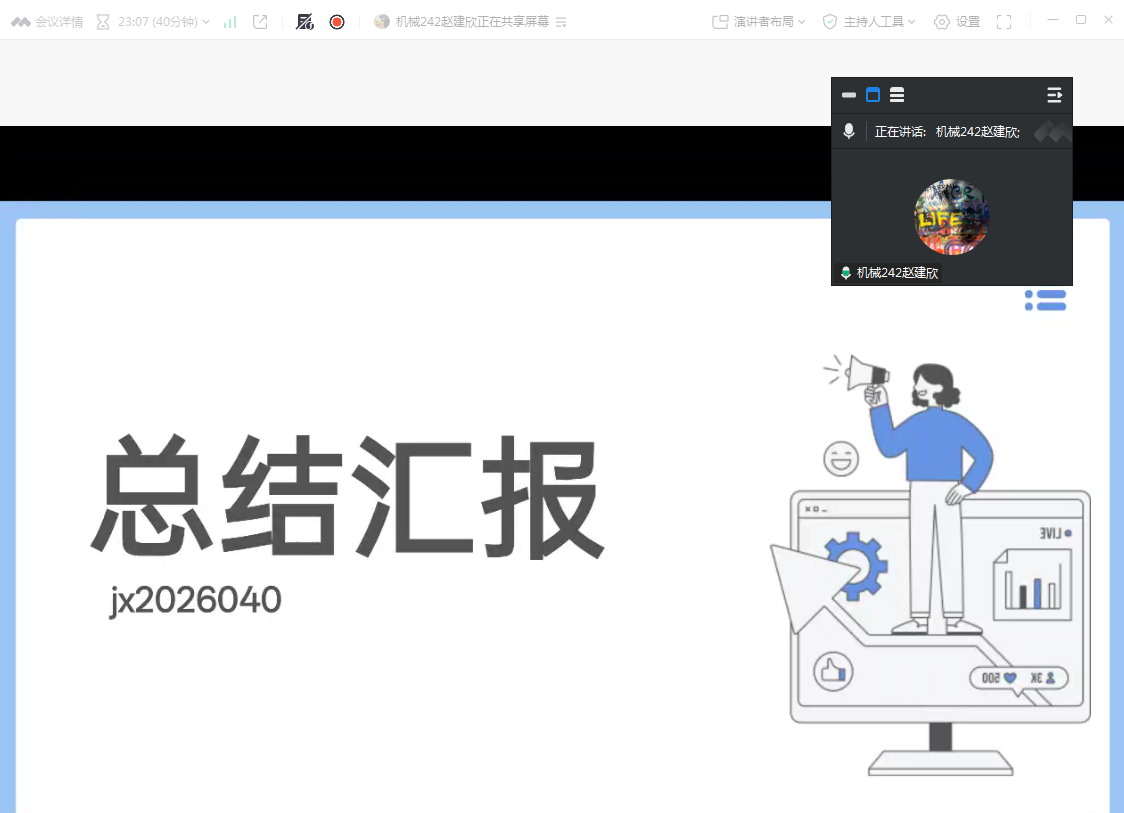Click the 机械242赵建欣 name label in video tile
Image resolution: width=1124 pixels, height=813 pixels.
click(x=897, y=272)
